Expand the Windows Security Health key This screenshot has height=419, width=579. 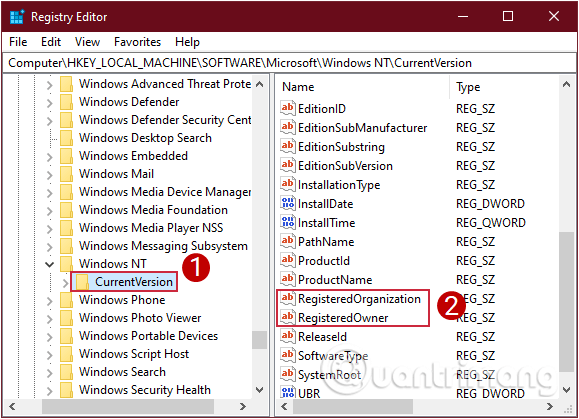click(49, 391)
